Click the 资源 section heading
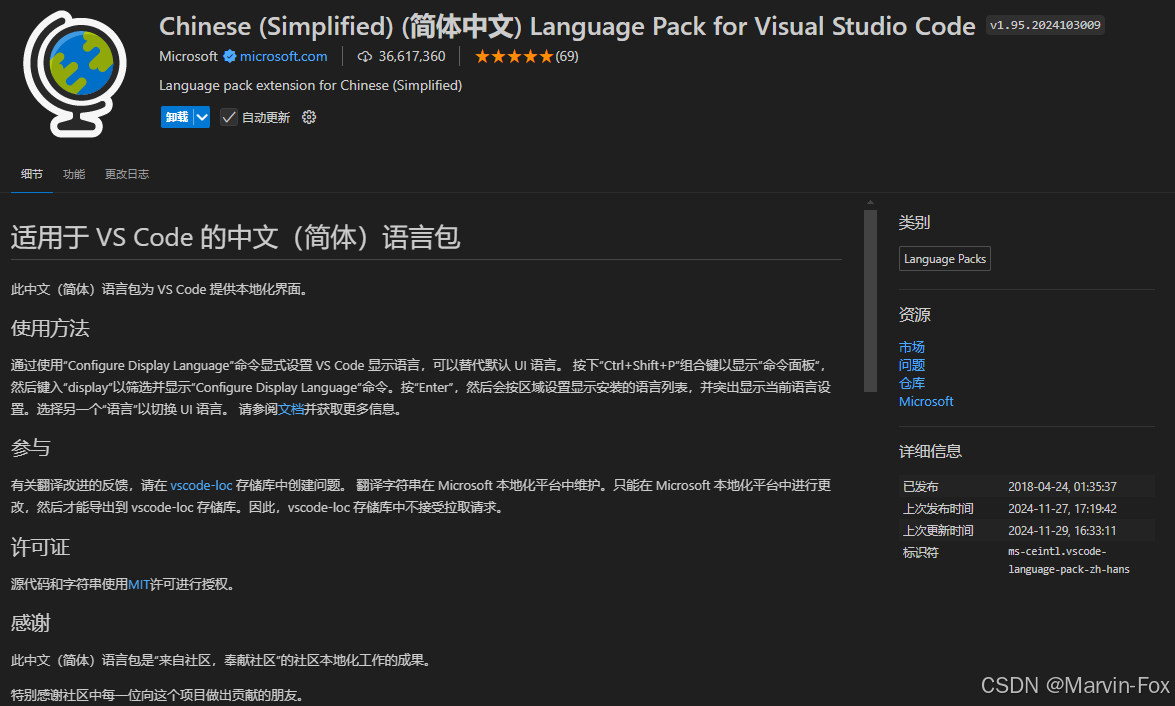Screen dimensions: 1175x706 click(x=914, y=315)
